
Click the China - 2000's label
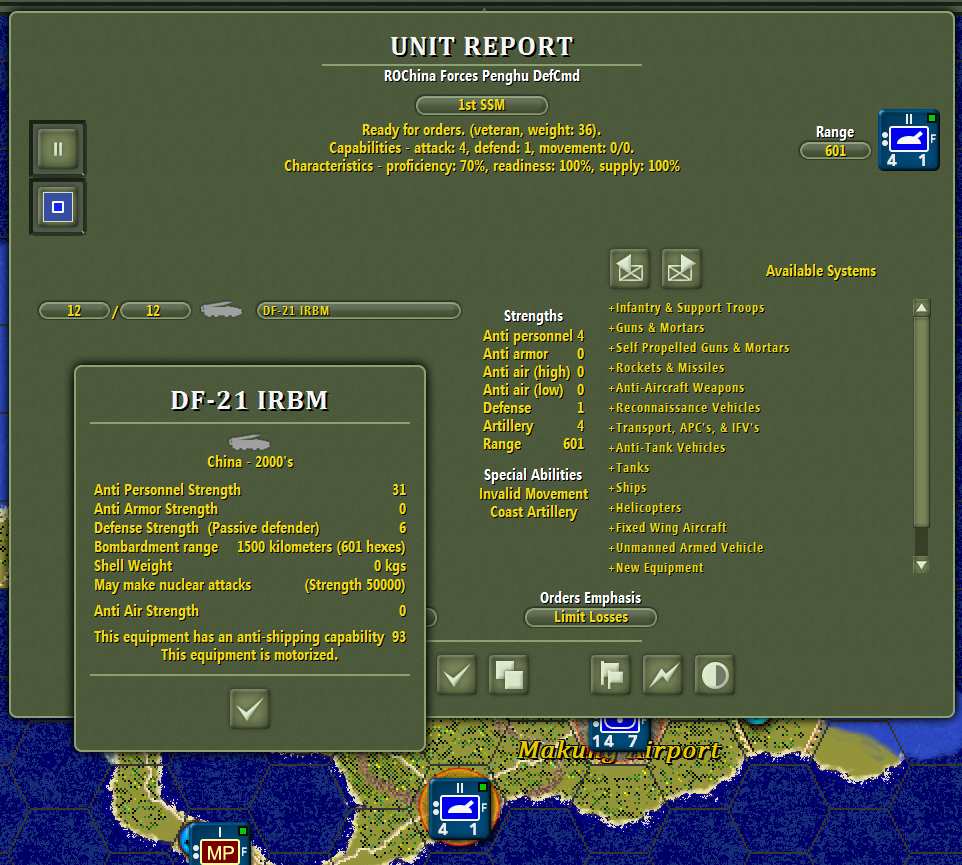pos(250,462)
